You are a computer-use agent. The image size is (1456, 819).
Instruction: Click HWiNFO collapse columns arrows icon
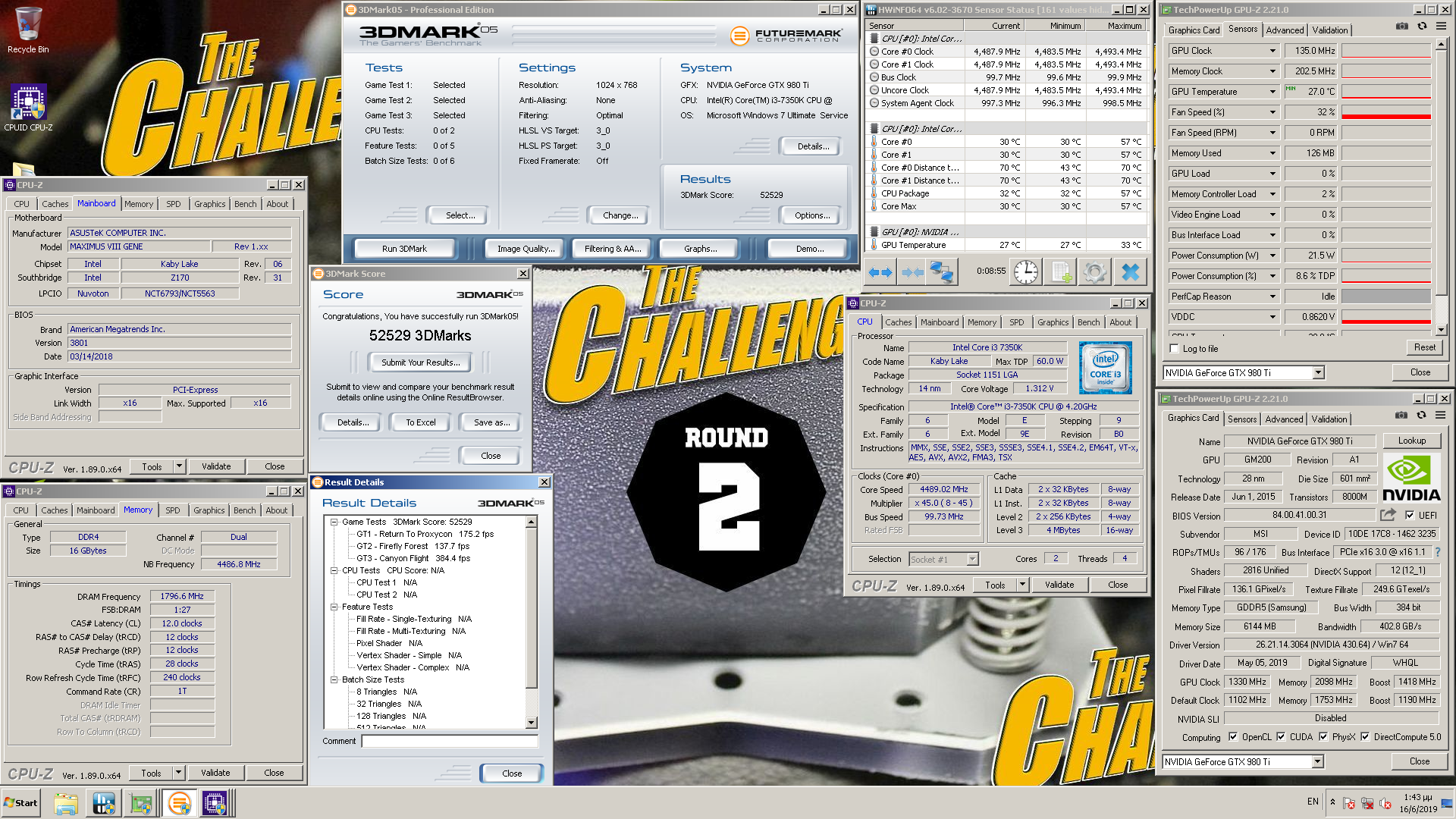click(912, 271)
